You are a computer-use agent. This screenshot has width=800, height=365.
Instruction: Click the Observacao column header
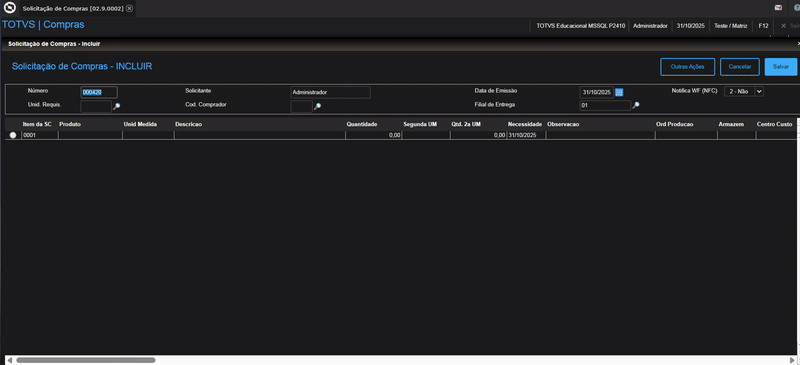pyautogui.click(x=563, y=124)
